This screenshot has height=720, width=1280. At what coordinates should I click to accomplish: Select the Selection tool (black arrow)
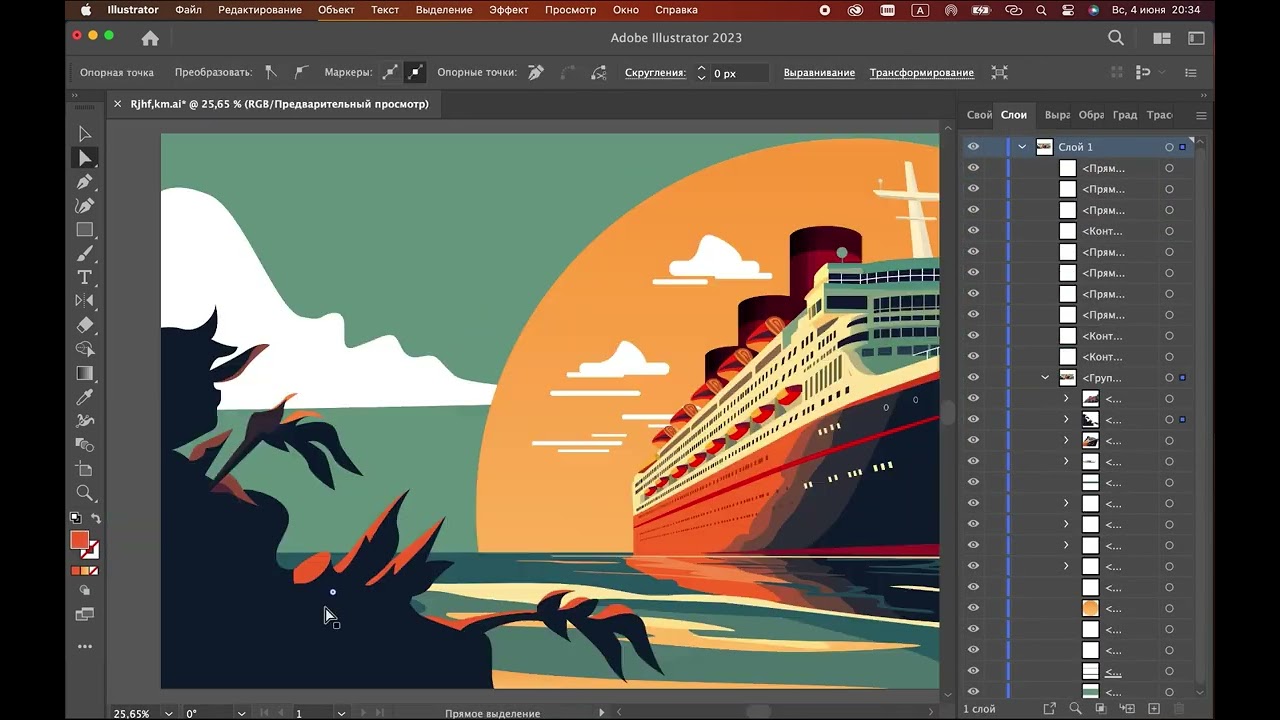[85, 134]
